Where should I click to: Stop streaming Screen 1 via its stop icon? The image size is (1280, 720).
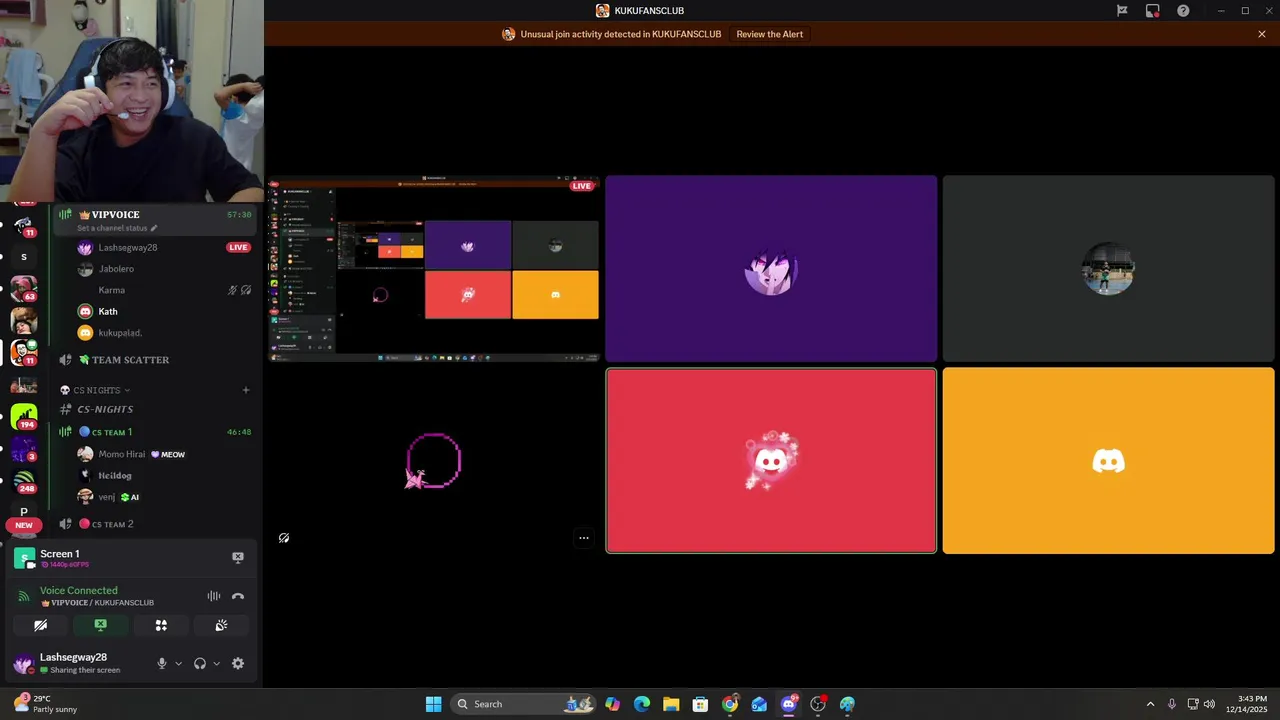coord(238,558)
